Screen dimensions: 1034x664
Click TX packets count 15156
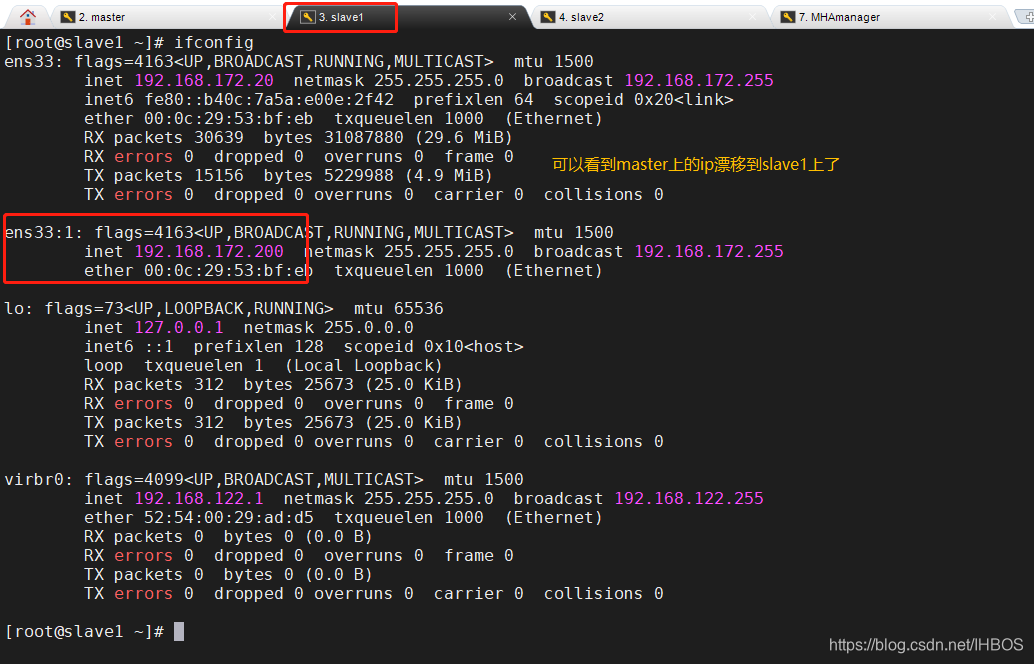click(219, 175)
